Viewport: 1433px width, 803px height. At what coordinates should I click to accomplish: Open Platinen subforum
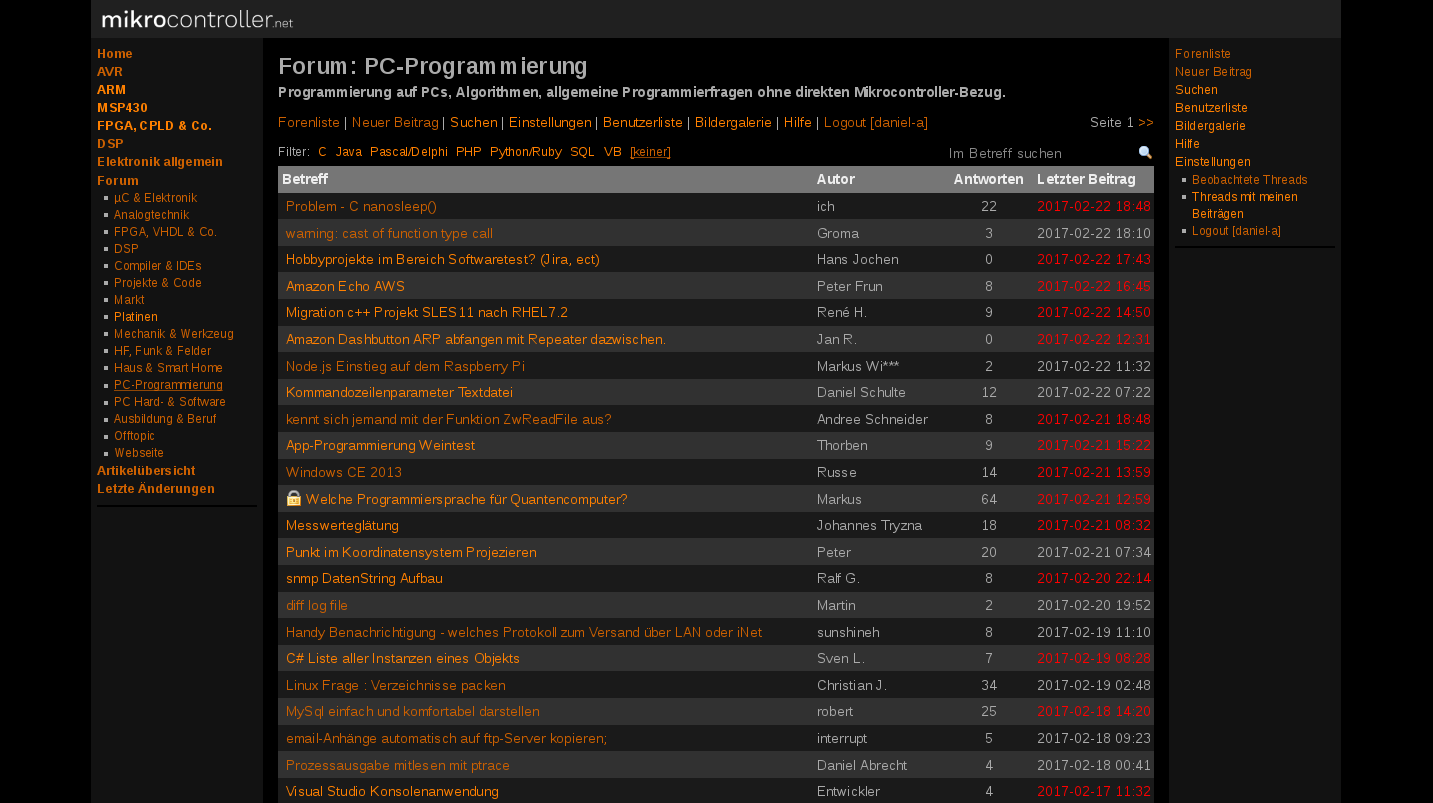click(136, 317)
